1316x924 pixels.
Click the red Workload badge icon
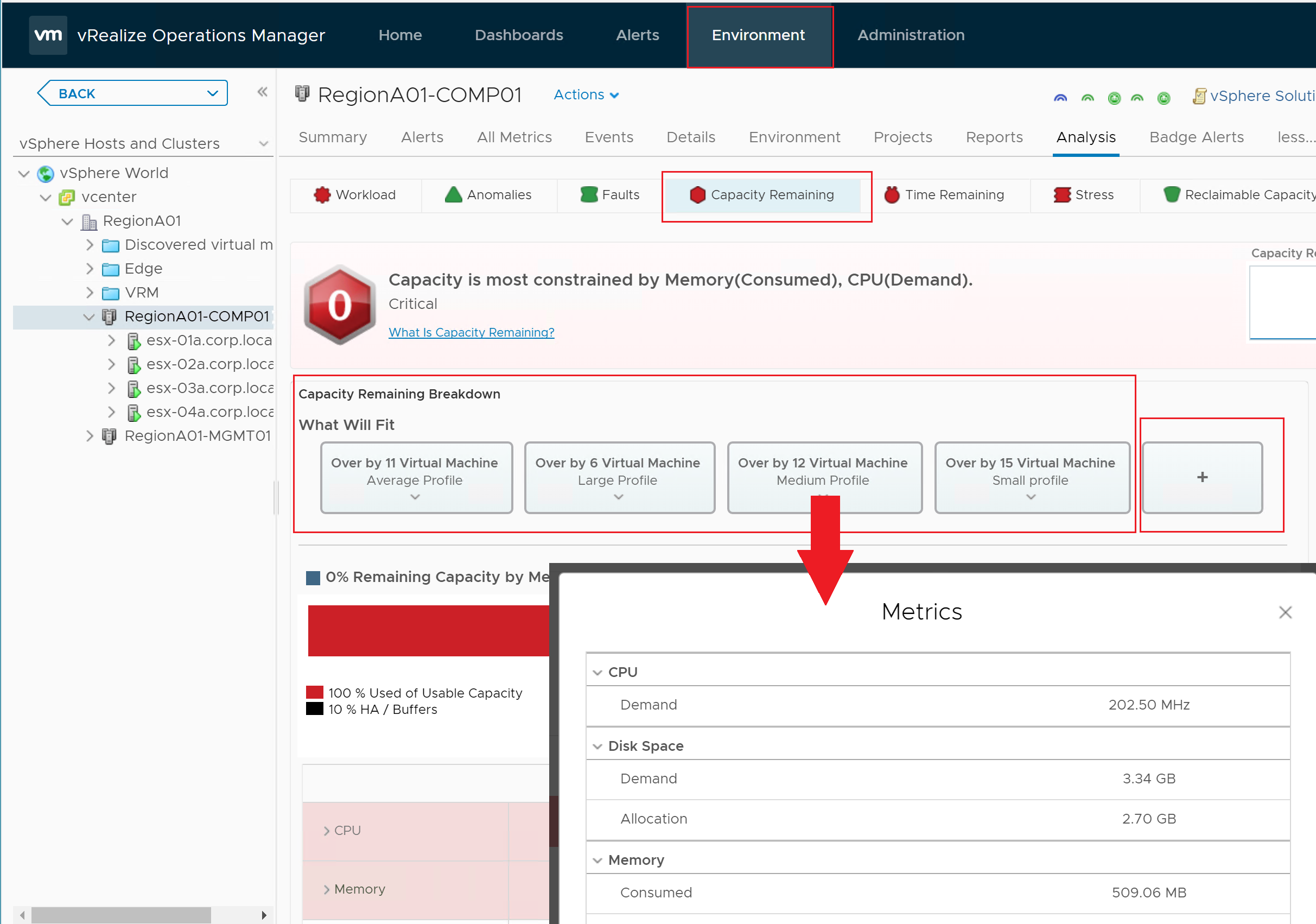322,195
